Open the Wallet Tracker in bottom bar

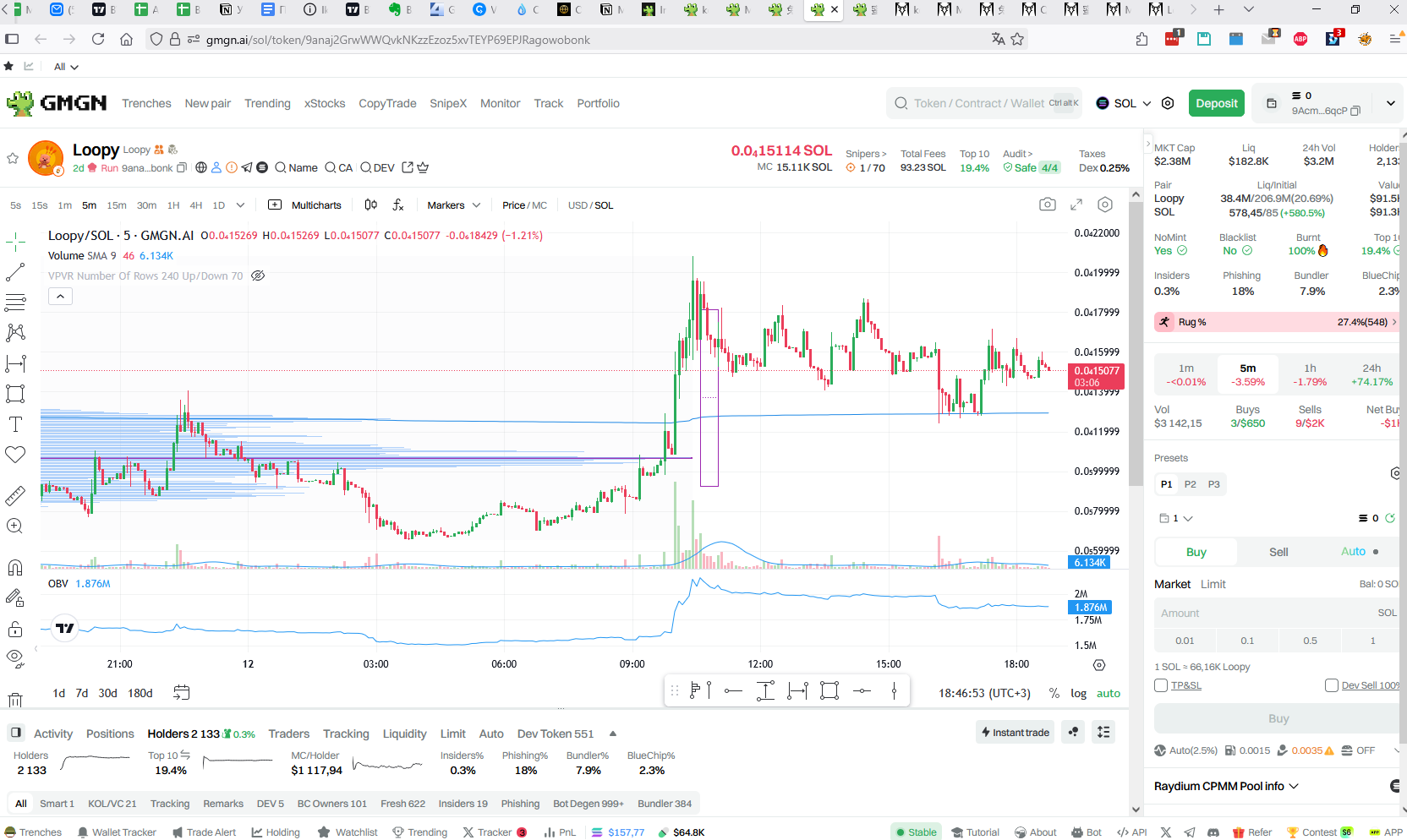click(117, 832)
